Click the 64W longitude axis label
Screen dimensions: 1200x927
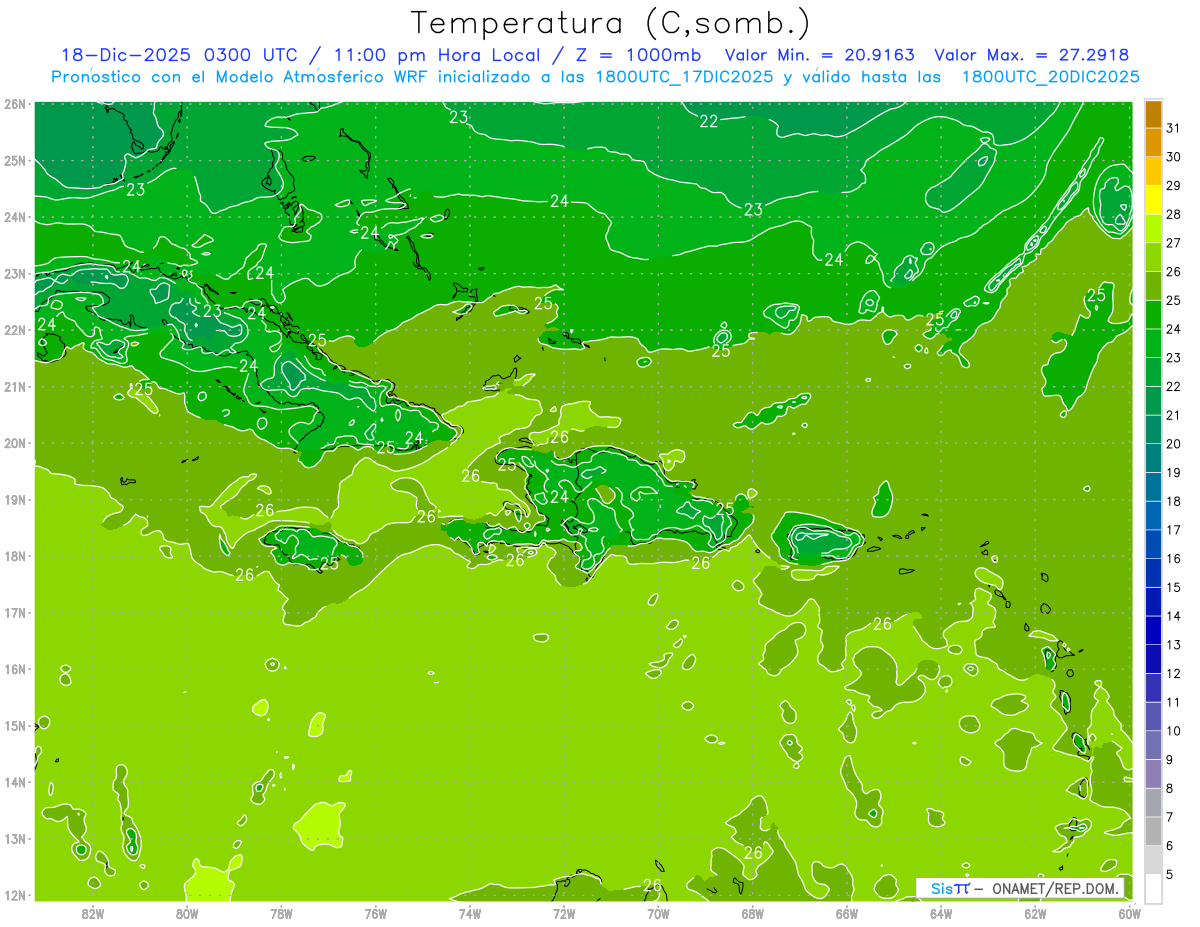pos(940,913)
